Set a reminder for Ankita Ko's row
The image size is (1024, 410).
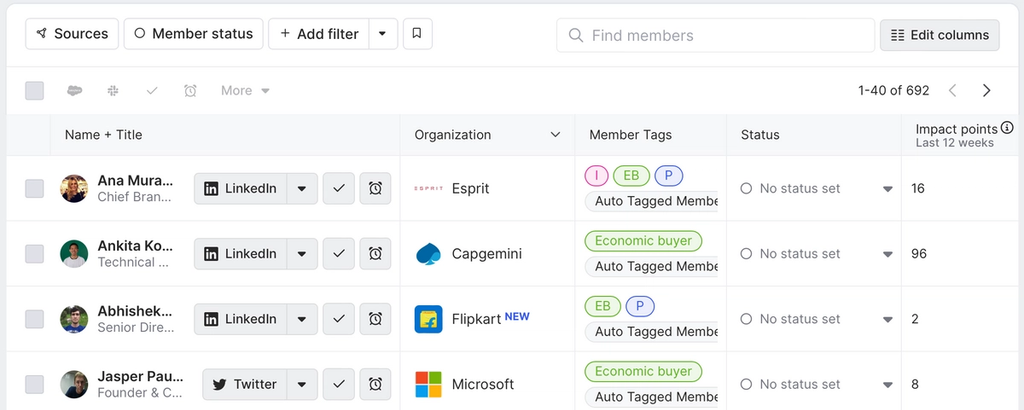[x=375, y=254]
